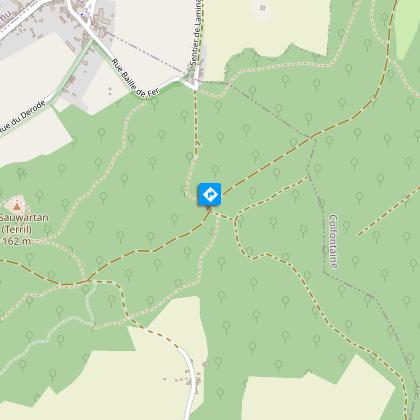Click the blue turn-direction waypoint marker
Viewport: 420px width, 420px height.
coord(210,194)
